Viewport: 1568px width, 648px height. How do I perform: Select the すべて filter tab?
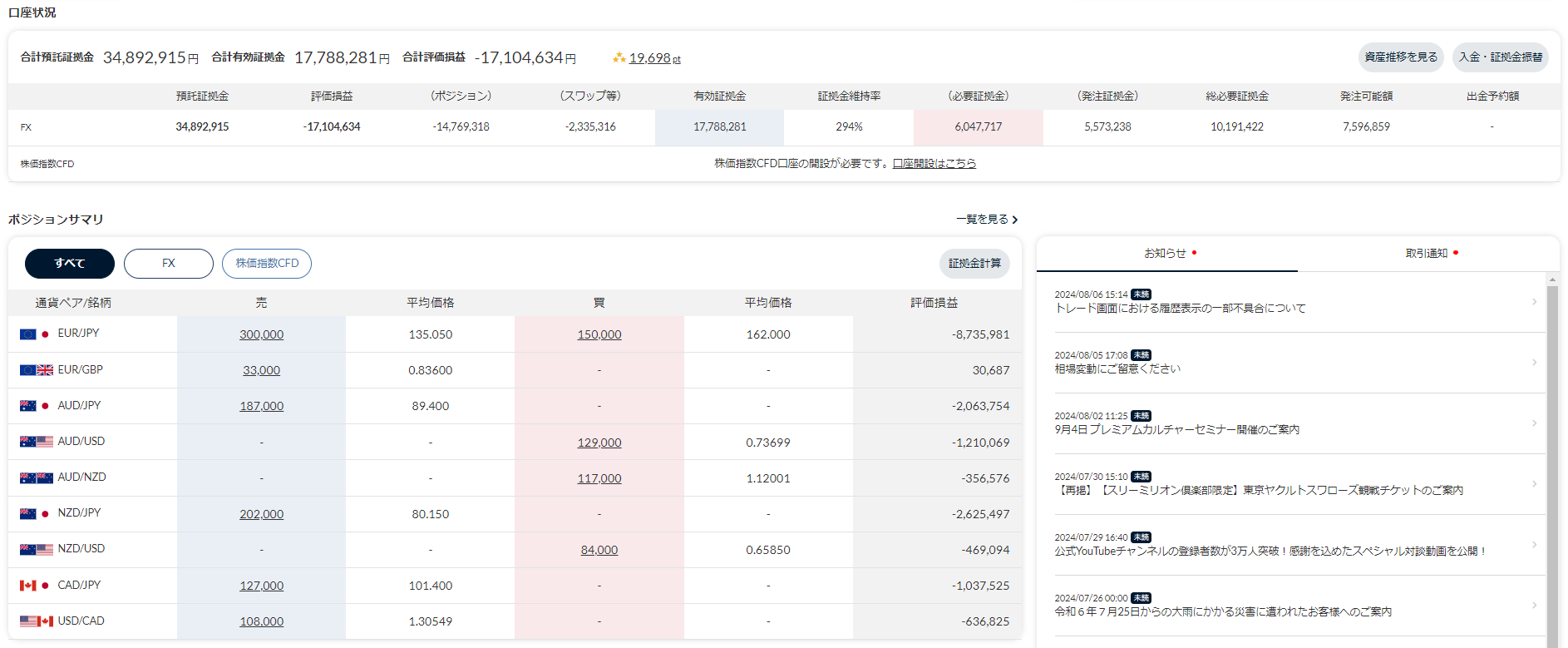point(70,264)
